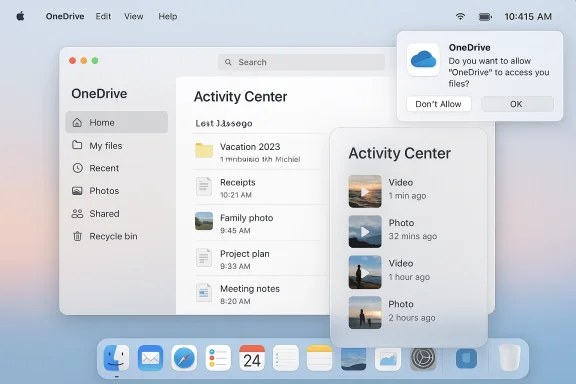The height and width of the screenshot is (384, 576).
Task: Click the Shared people icon
Action: click(77, 213)
